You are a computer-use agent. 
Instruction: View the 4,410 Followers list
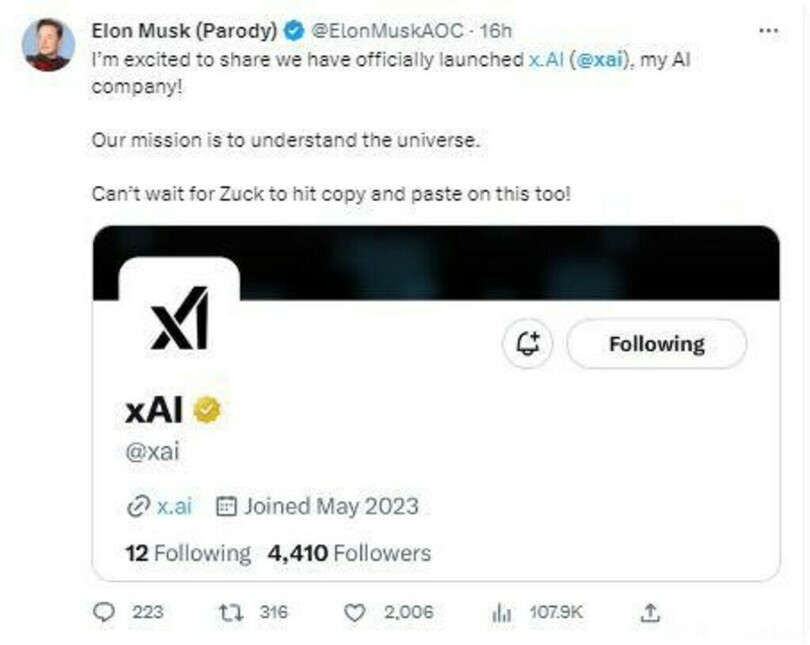click(x=349, y=553)
